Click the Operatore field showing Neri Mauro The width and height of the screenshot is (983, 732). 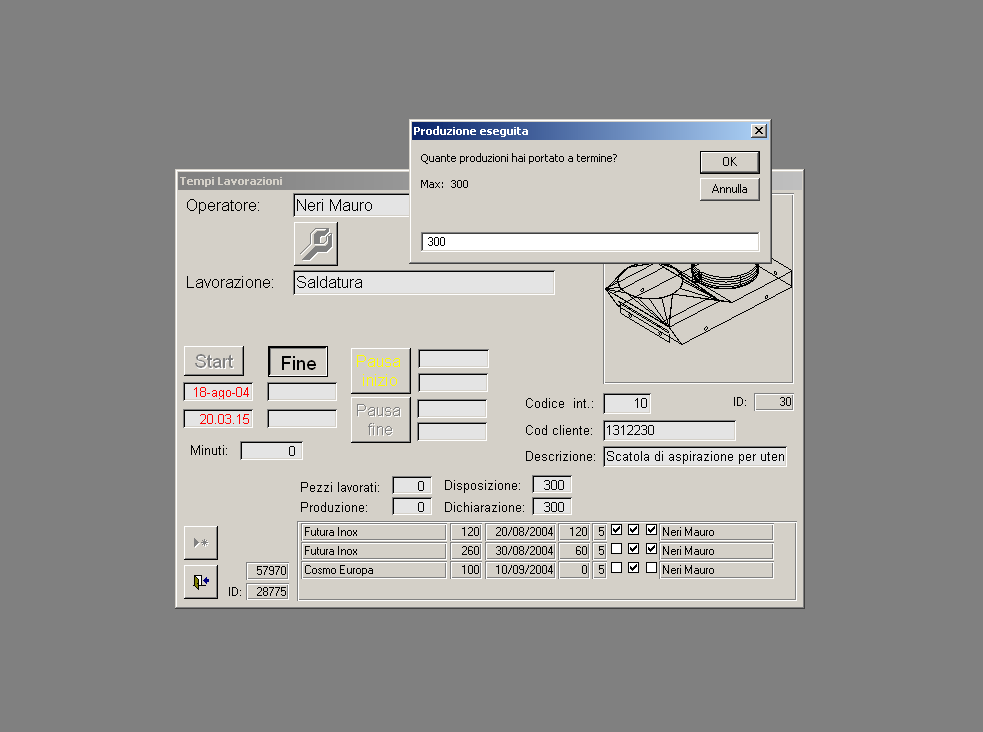(x=352, y=206)
